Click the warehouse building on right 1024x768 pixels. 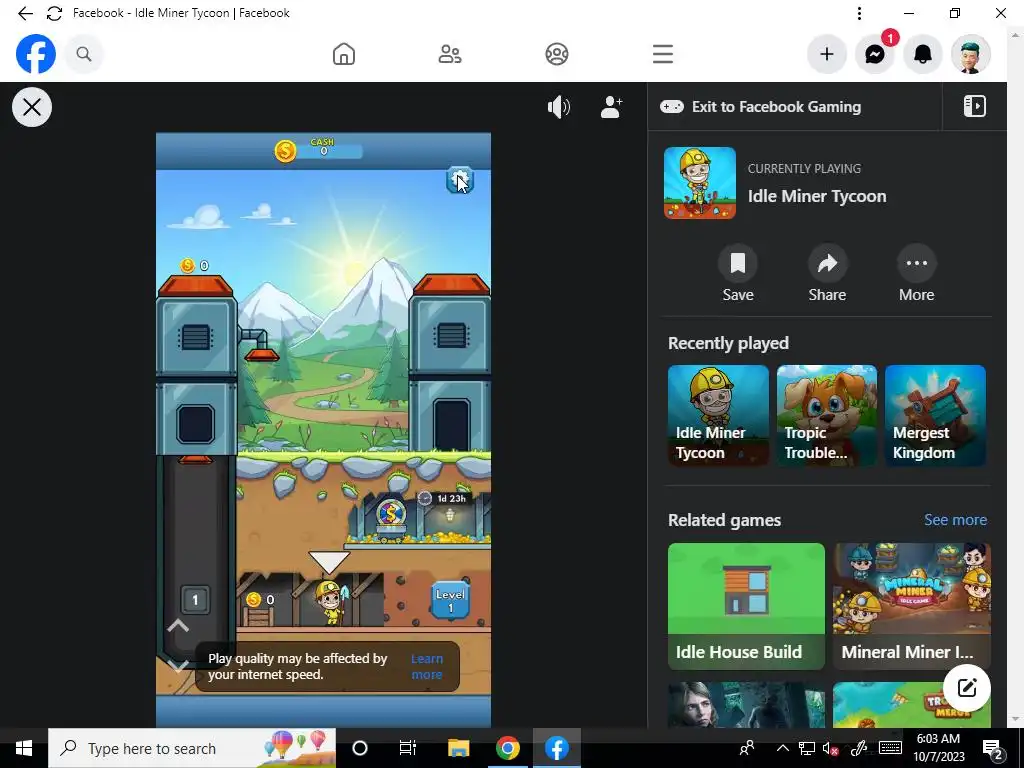(x=450, y=364)
